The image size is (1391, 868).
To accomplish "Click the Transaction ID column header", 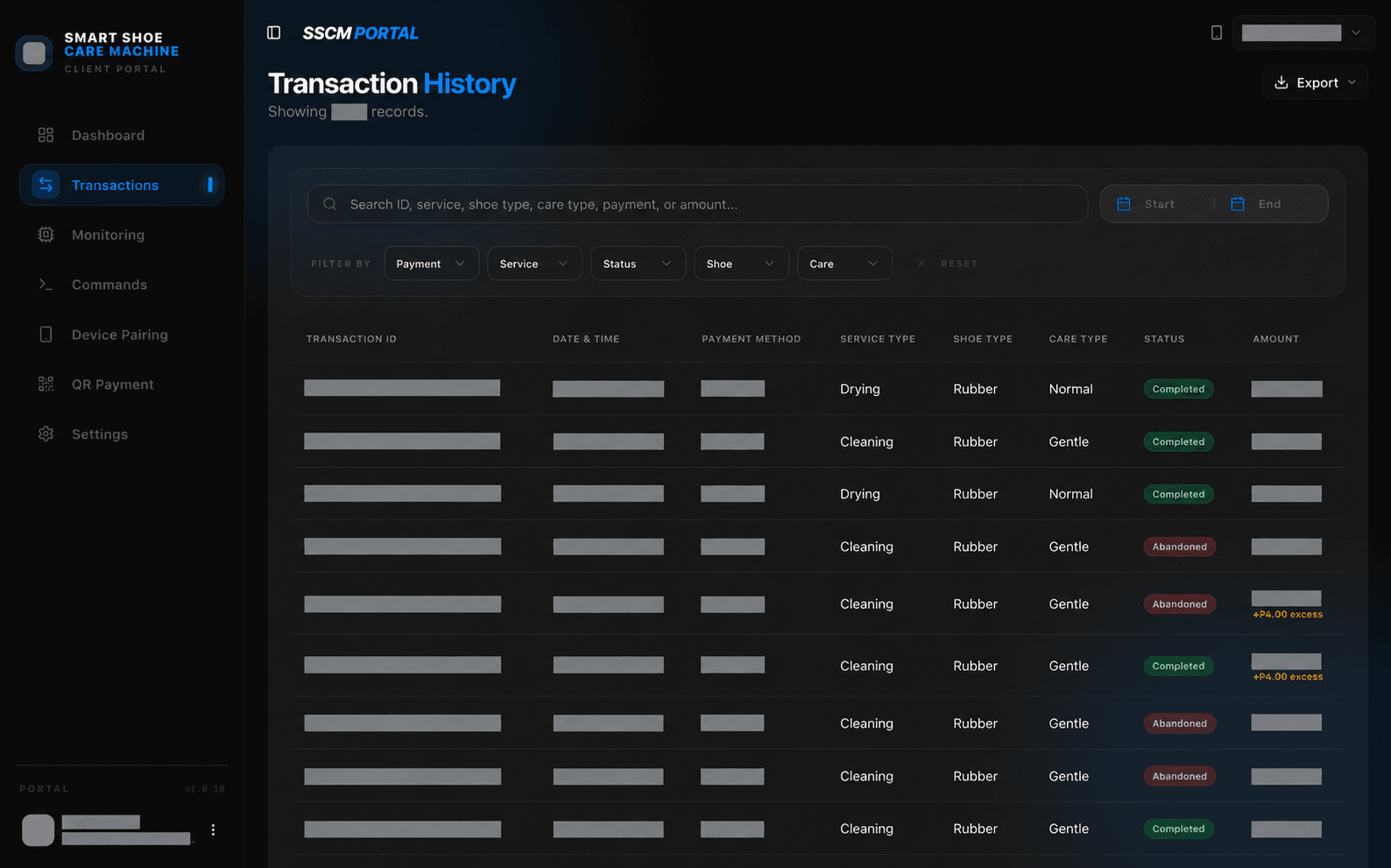I will pyautogui.click(x=351, y=339).
